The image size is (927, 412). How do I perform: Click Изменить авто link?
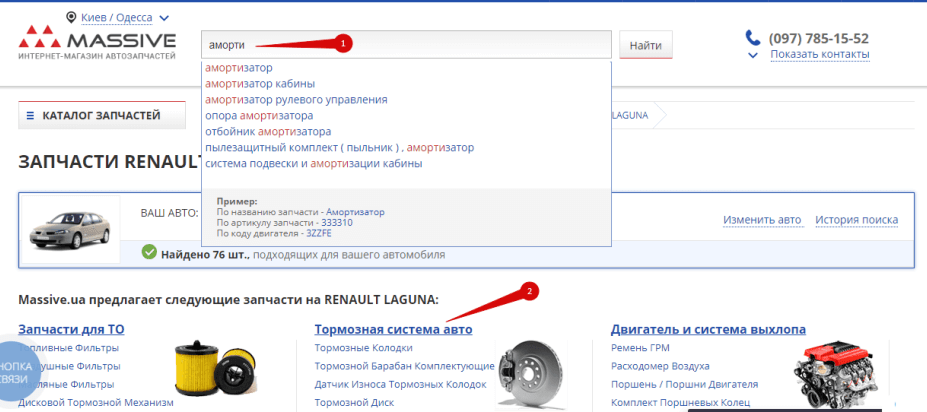coord(762,220)
